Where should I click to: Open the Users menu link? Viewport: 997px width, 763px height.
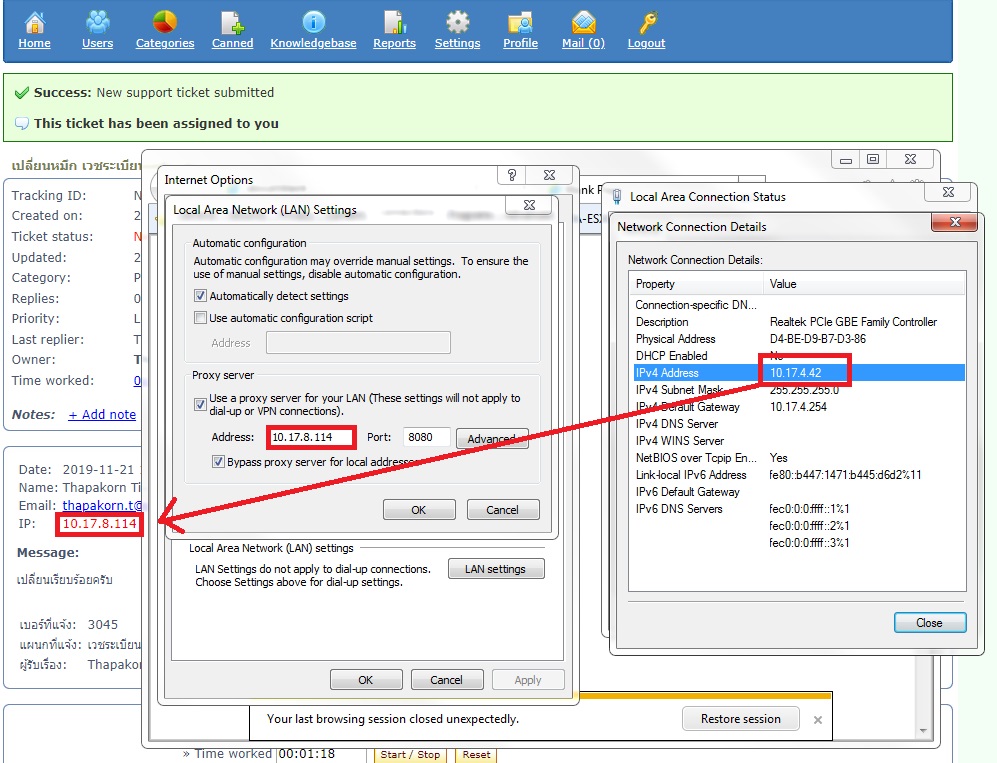pos(97,43)
